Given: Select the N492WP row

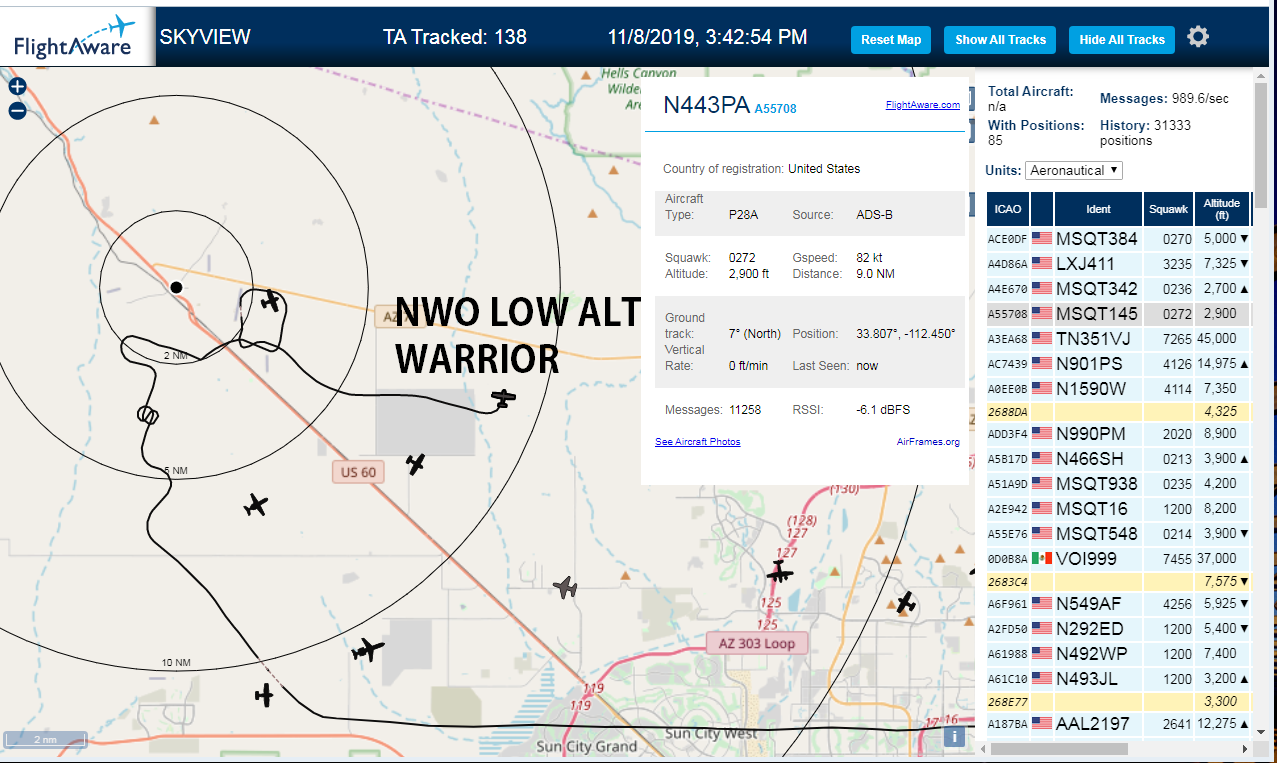Looking at the screenshot, I should [1118, 653].
